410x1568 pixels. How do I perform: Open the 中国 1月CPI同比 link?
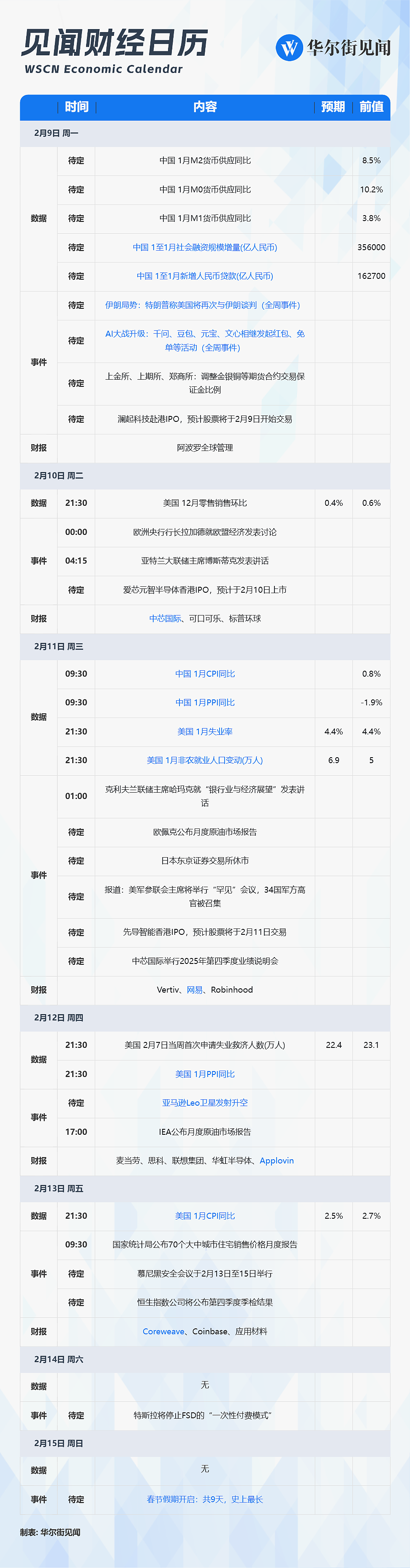pyautogui.click(x=205, y=674)
